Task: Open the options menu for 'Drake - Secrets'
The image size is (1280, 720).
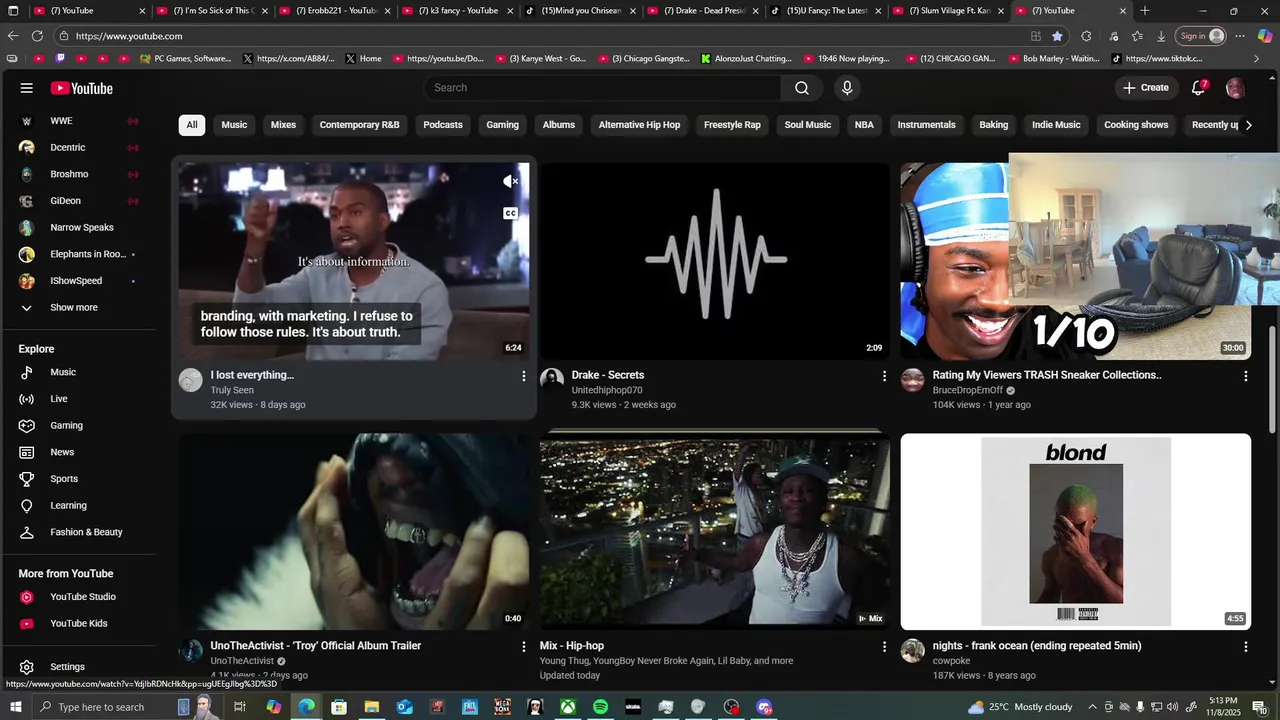Action: (x=884, y=376)
